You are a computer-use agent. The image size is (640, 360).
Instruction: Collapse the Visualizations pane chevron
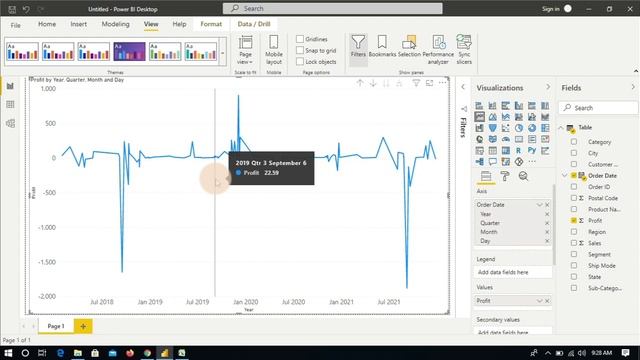coord(548,87)
